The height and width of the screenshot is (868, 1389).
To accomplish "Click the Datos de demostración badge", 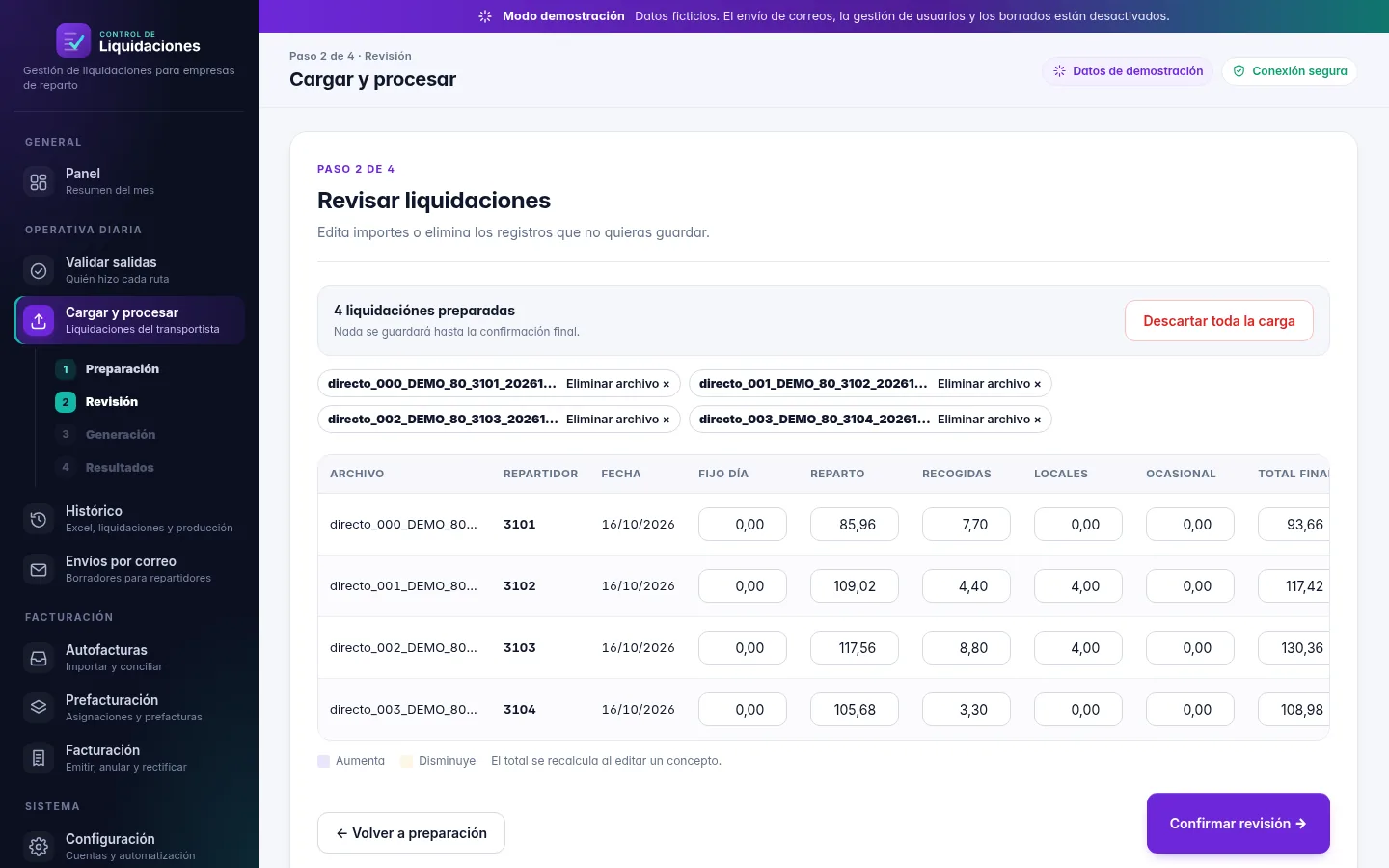I will 1128,71.
